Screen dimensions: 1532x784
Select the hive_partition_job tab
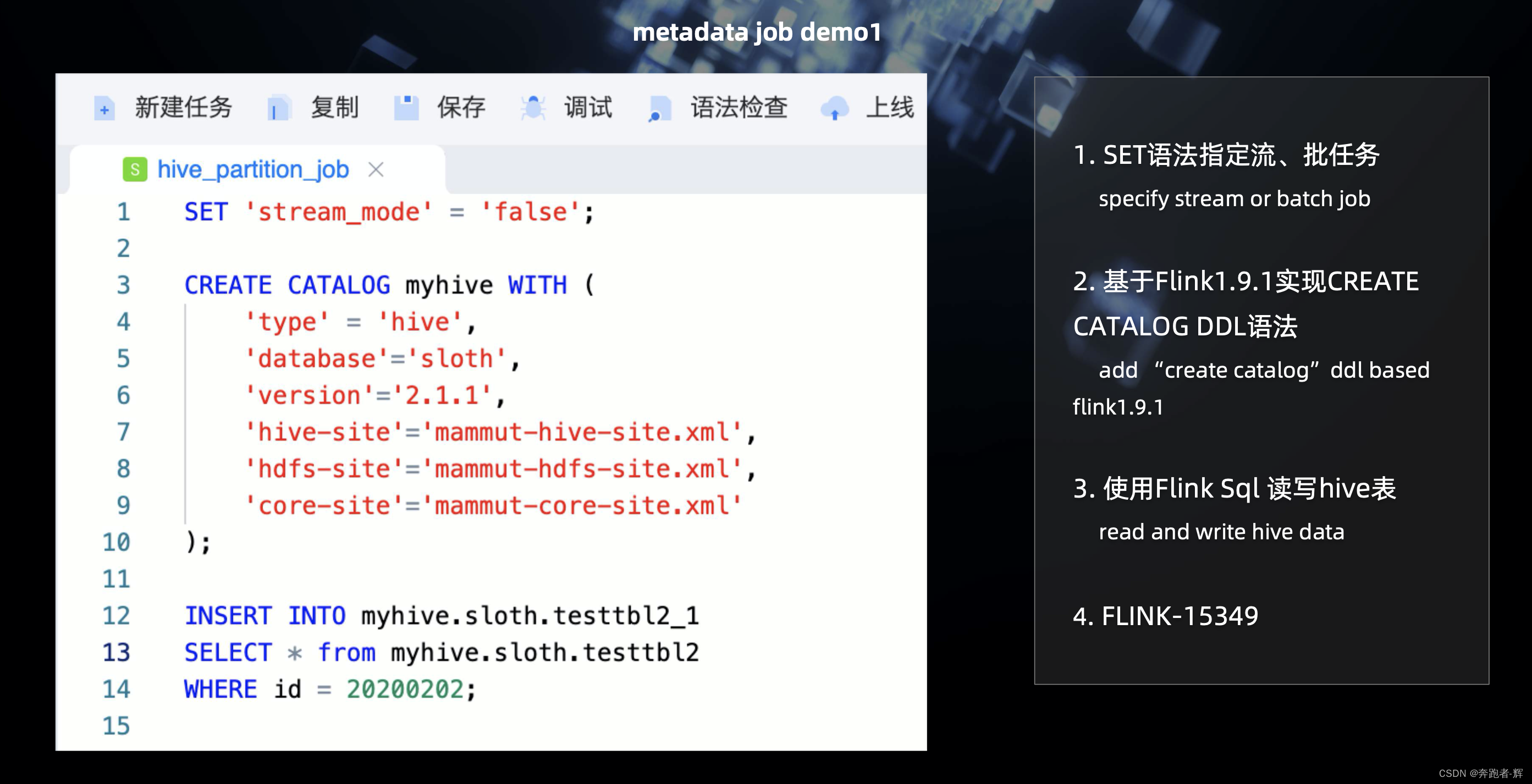[253, 170]
